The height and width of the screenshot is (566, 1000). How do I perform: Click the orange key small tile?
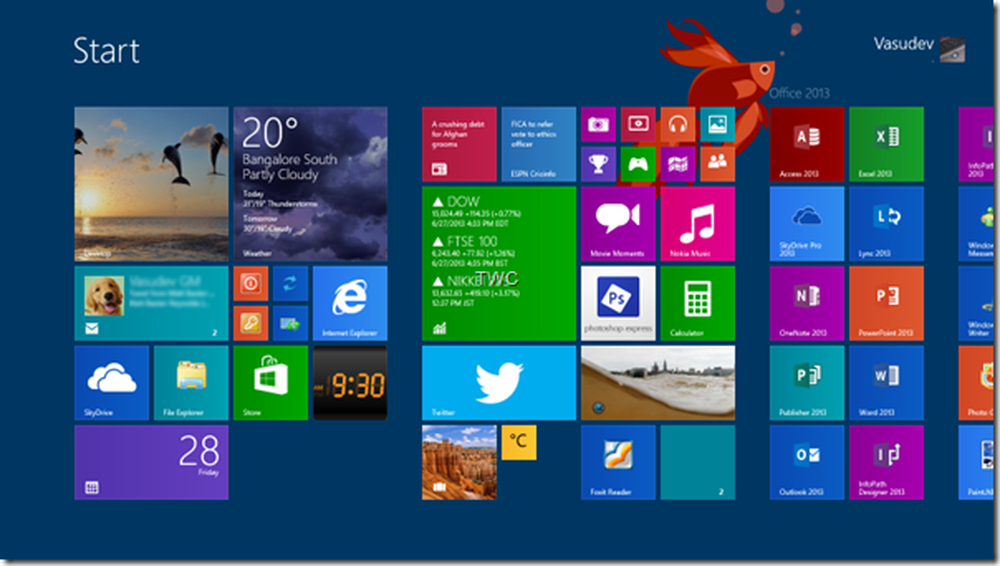(x=251, y=323)
